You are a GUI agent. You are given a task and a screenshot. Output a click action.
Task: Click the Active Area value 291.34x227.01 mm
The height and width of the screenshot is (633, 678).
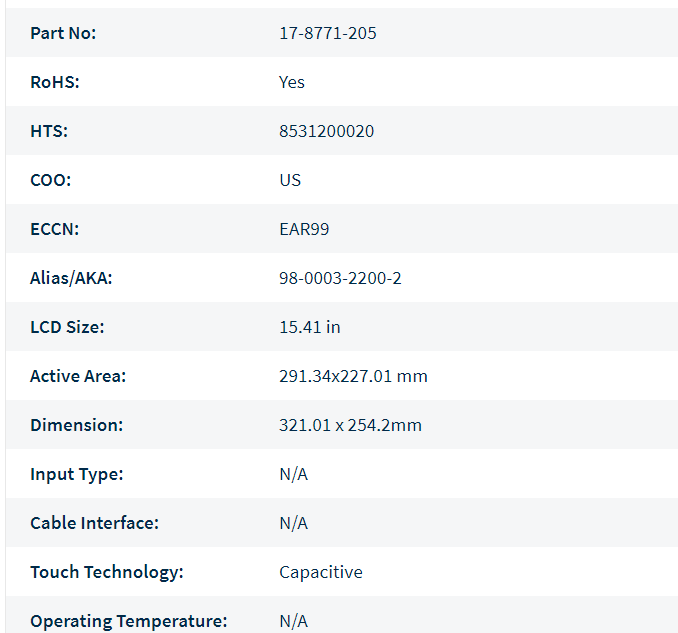pos(353,376)
